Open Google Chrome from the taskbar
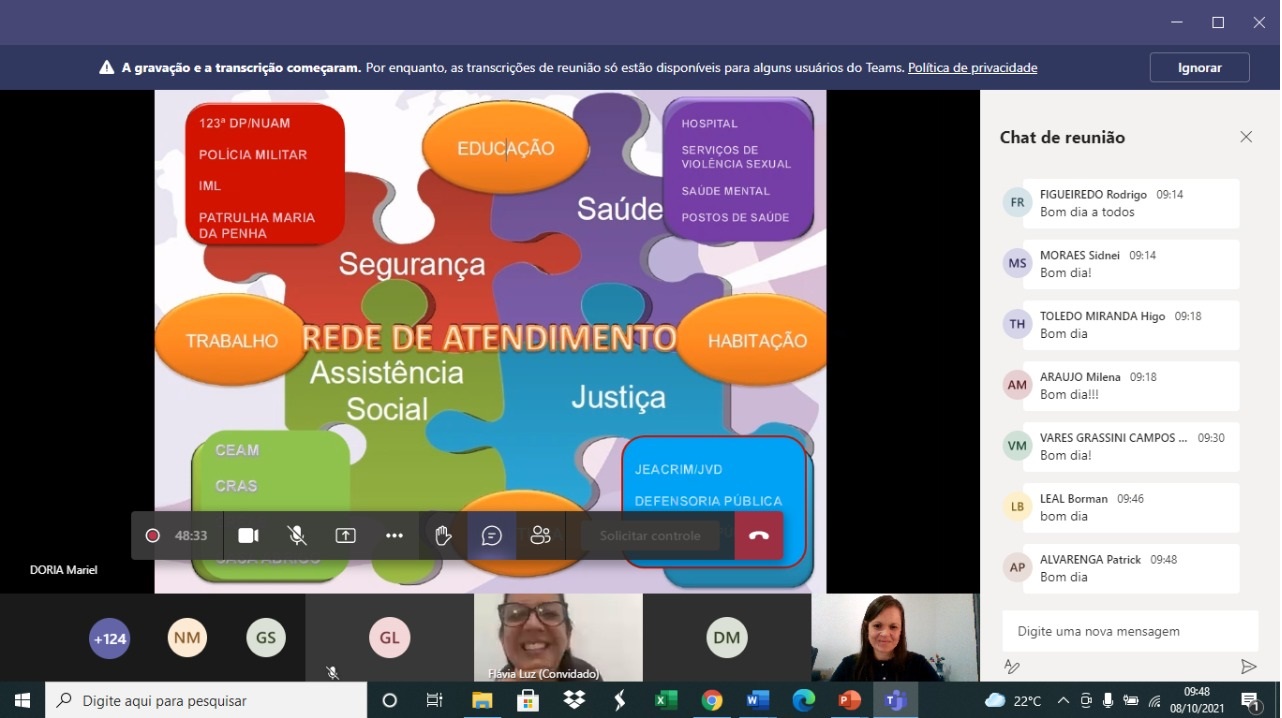This screenshot has height=718, width=1282. (712, 700)
